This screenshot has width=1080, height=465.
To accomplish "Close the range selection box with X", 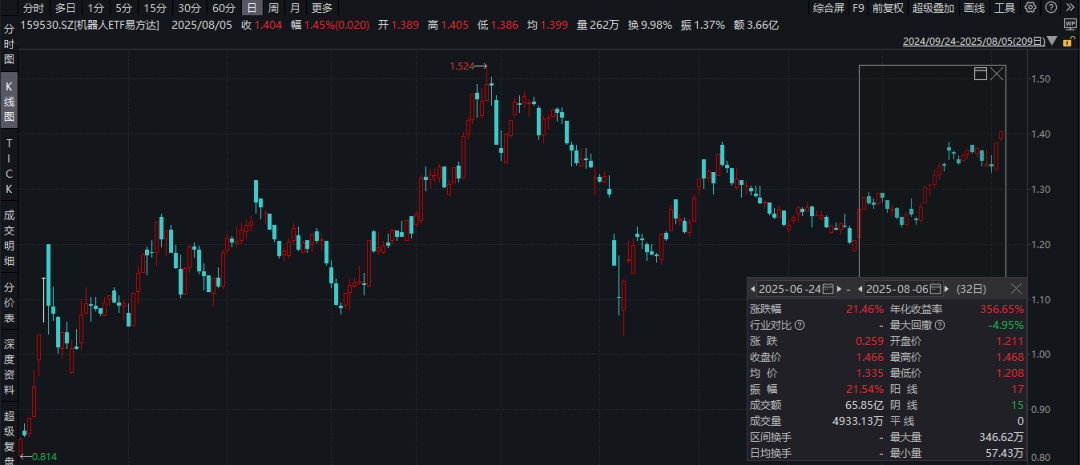I will pyautogui.click(x=997, y=74).
